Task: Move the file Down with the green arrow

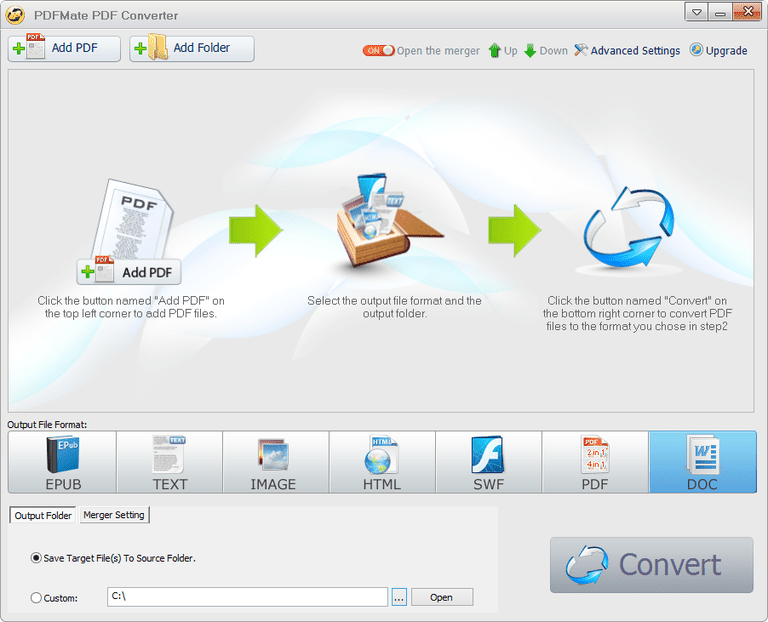Action: click(x=546, y=50)
